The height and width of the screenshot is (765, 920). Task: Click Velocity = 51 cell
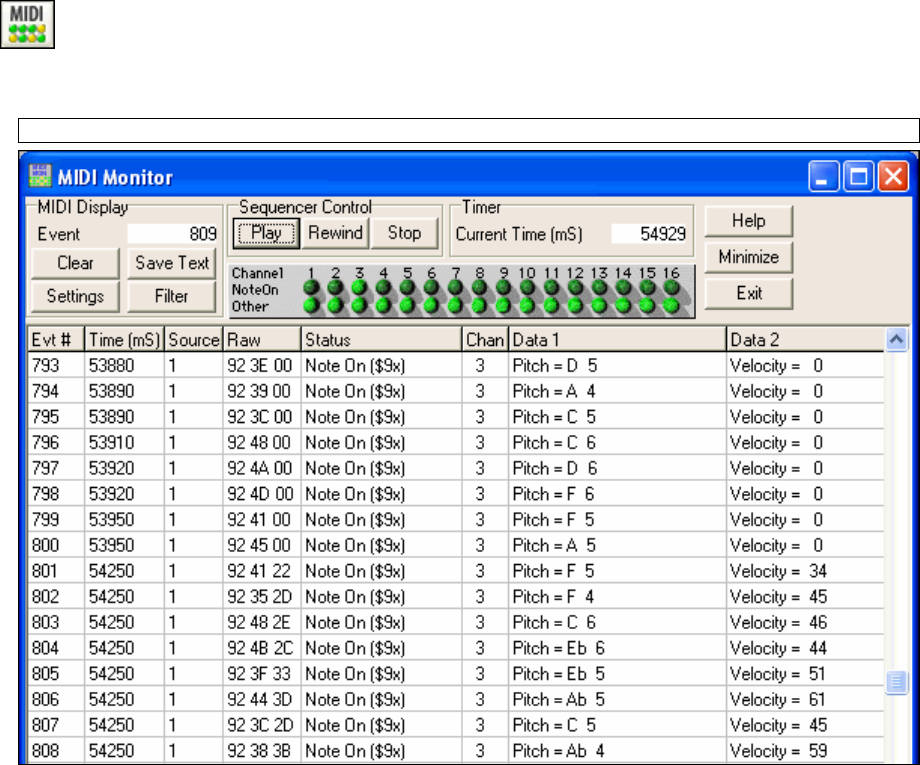click(x=806, y=673)
